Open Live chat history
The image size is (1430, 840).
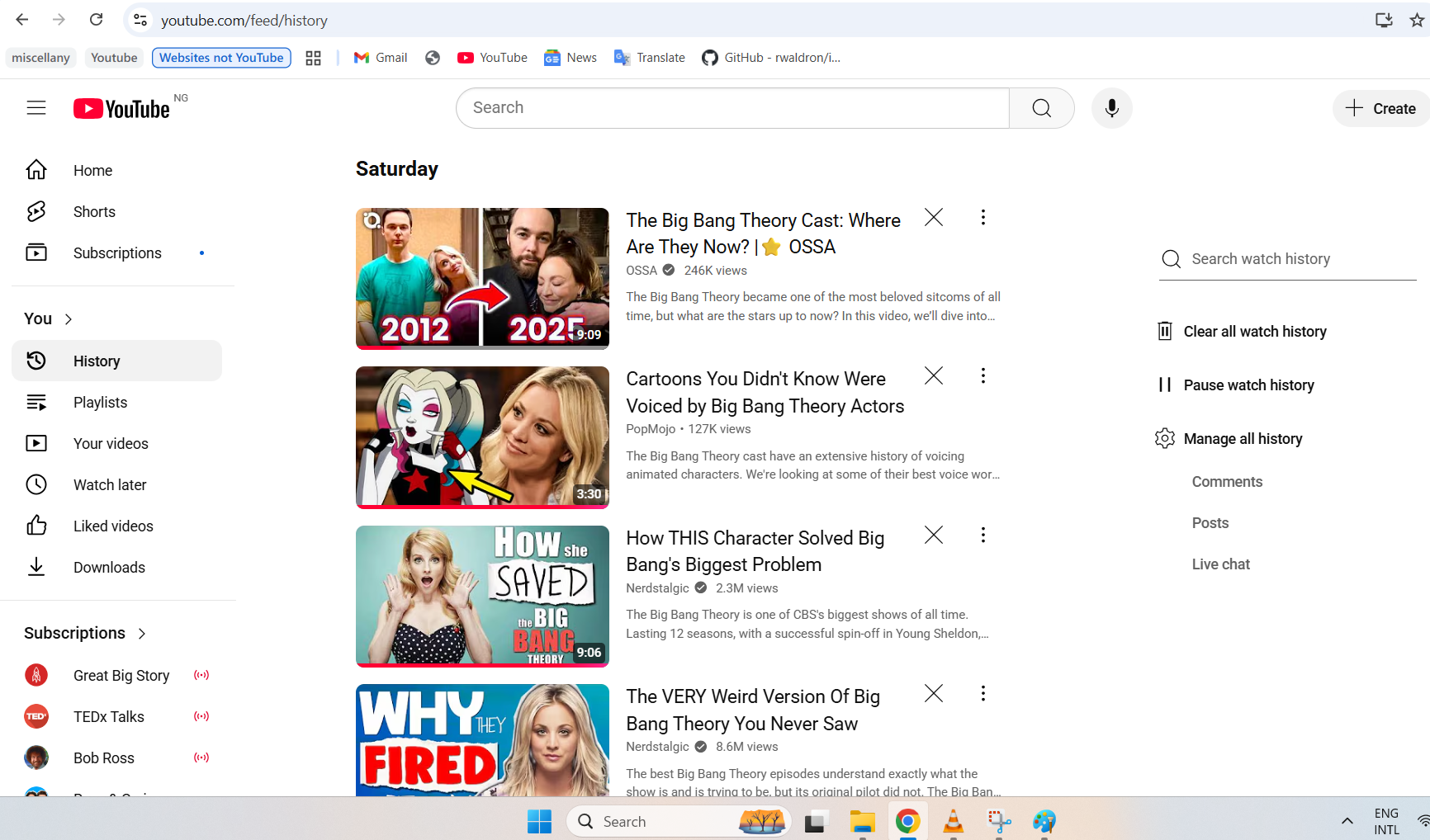coord(1220,564)
